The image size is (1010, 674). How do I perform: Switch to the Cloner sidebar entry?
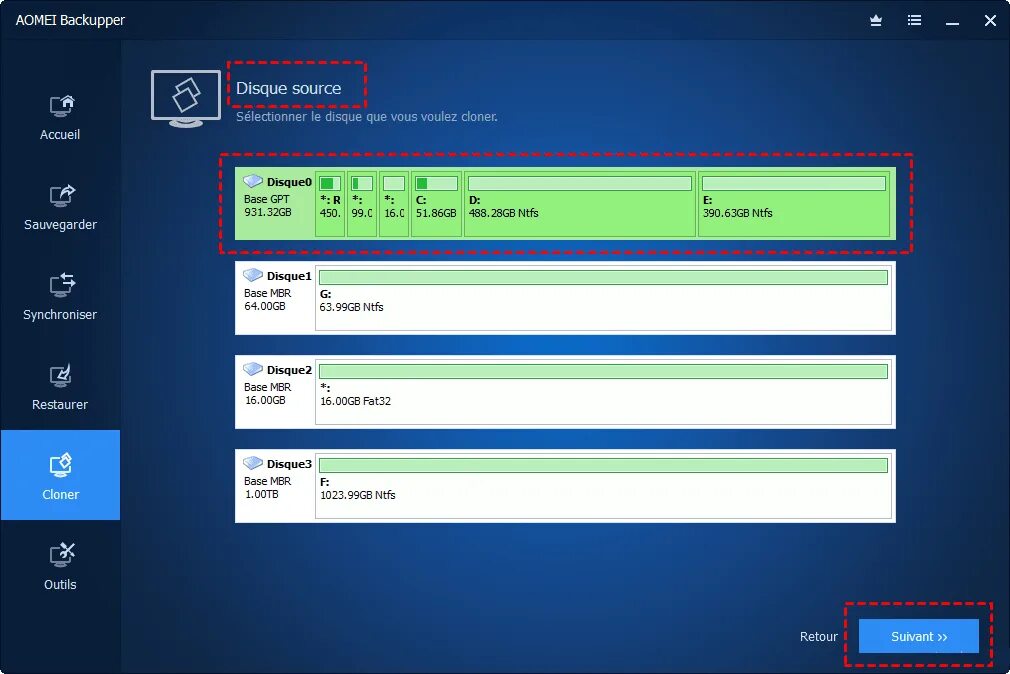tap(59, 475)
